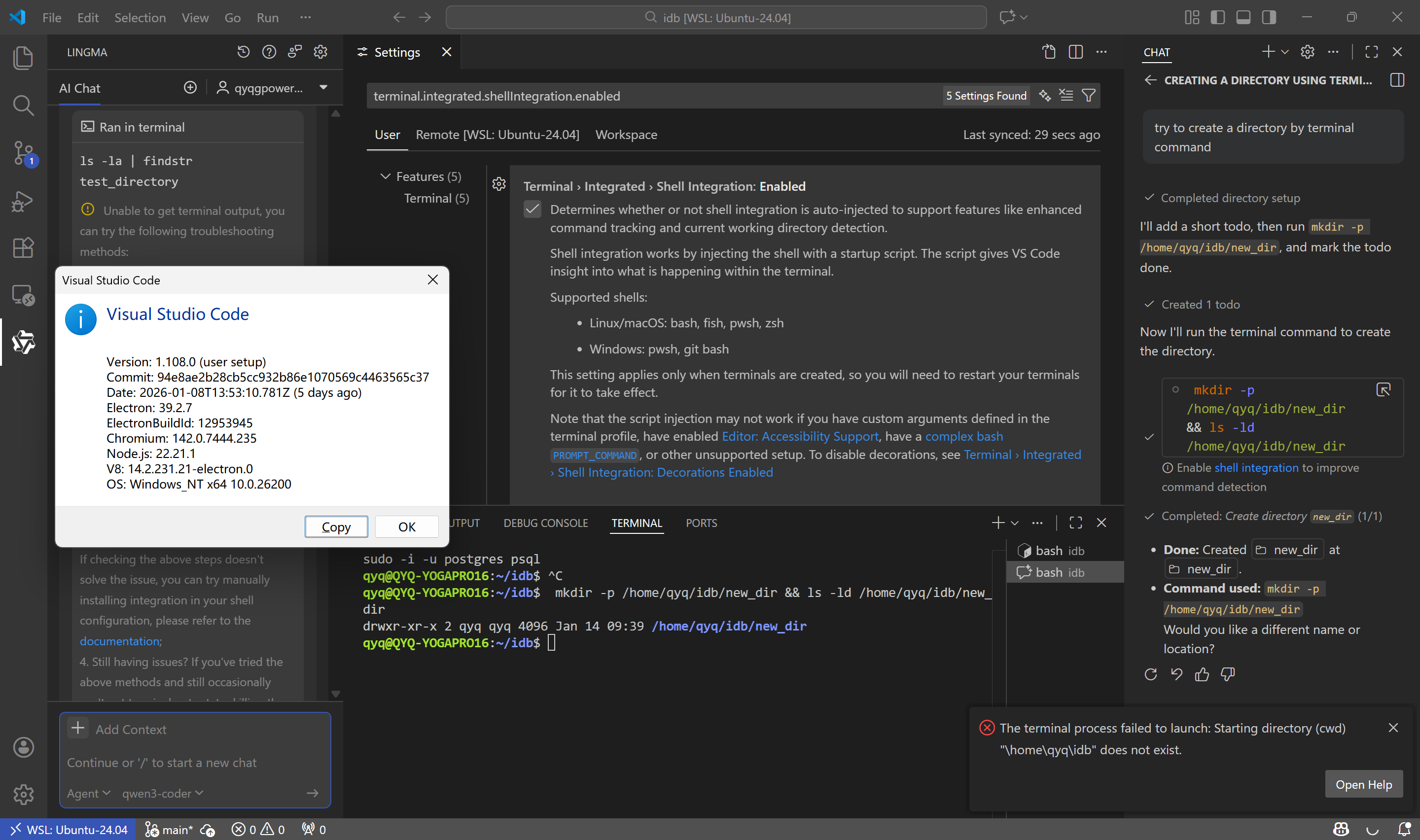Open the Selection menu
This screenshot has width=1420, height=840.
coord(140,18)
